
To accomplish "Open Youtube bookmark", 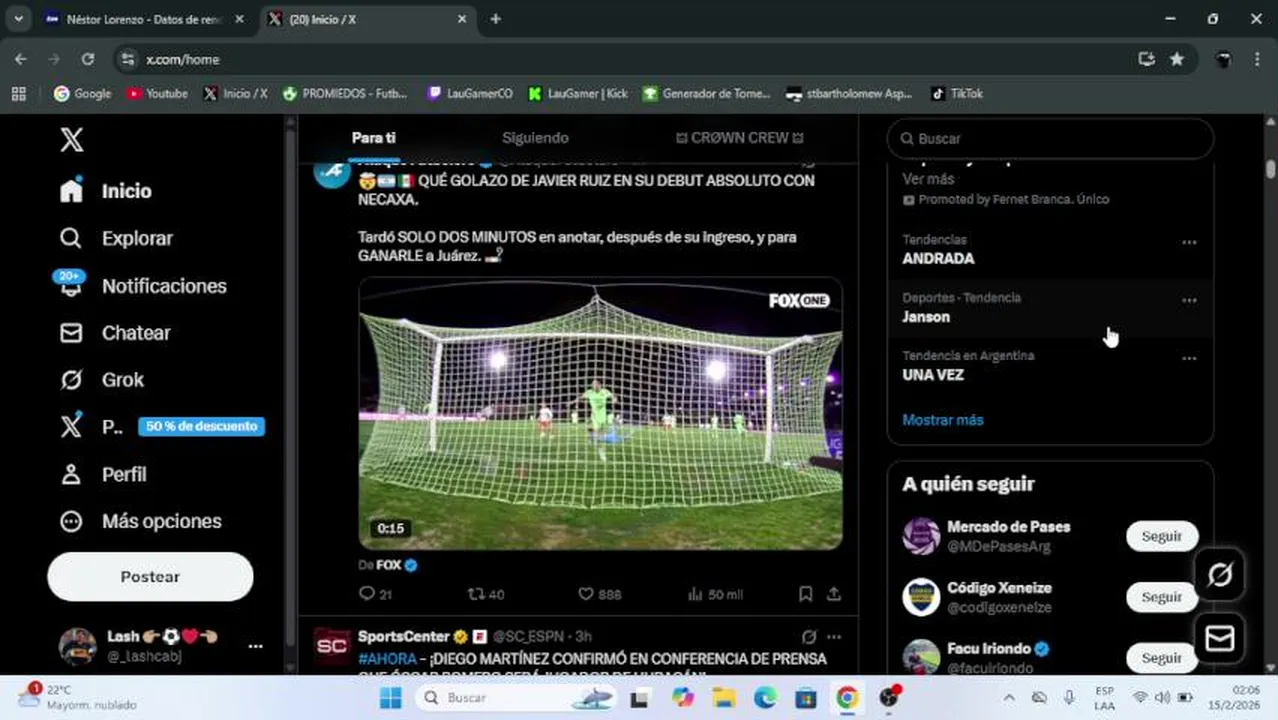I will [157, 93].
